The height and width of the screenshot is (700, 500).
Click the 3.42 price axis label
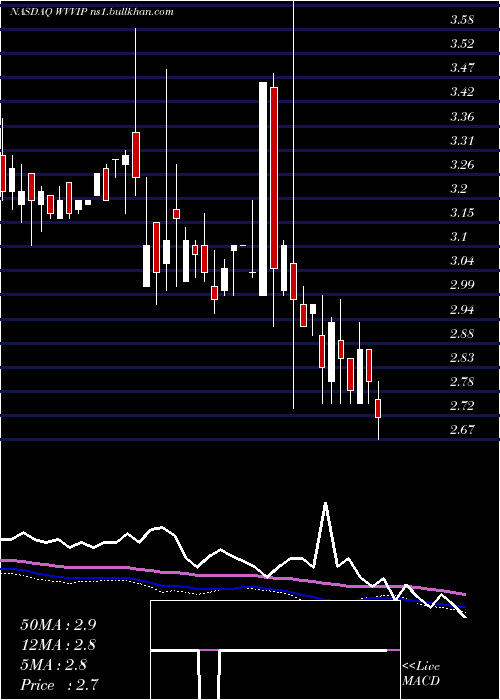tap(461, 92)
